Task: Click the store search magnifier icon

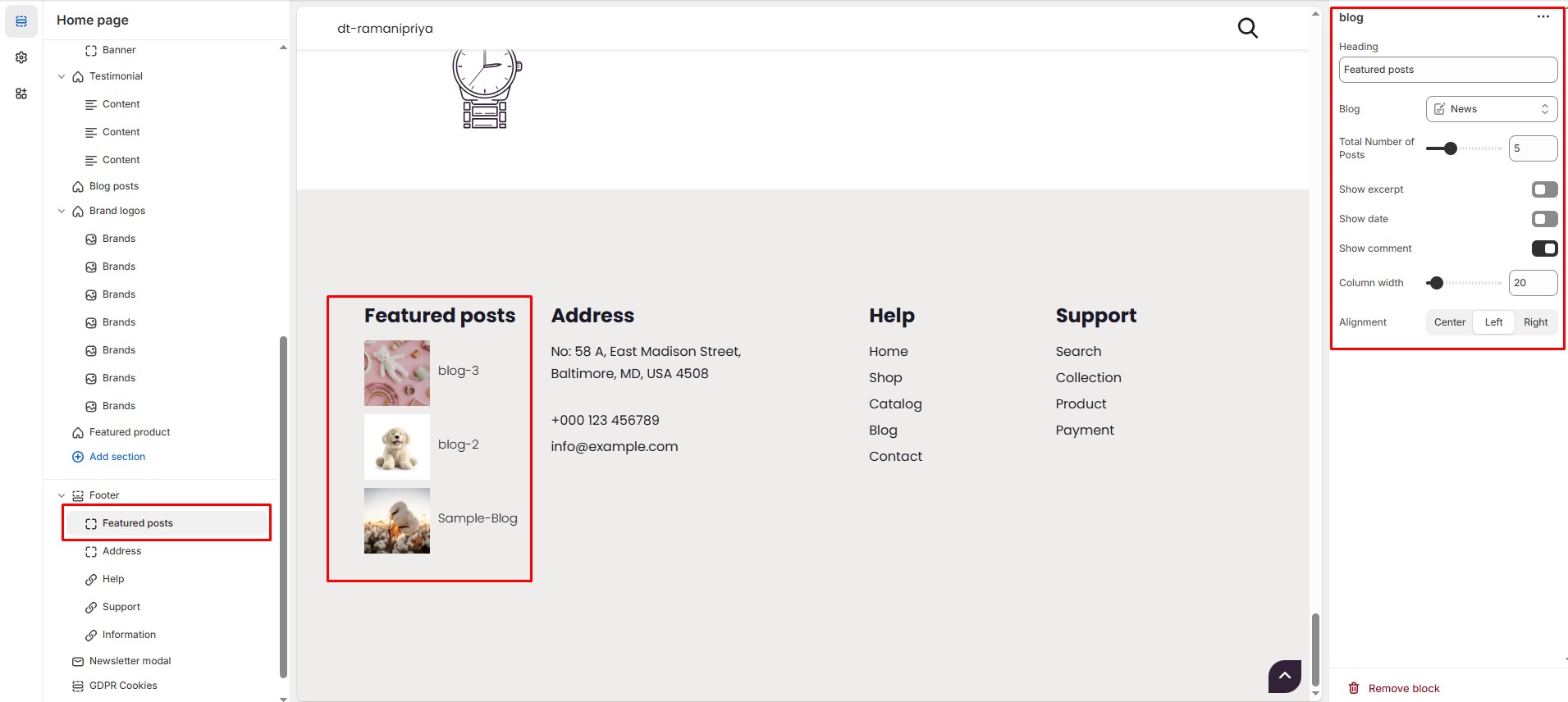Action: click(x=1247, y=28)
